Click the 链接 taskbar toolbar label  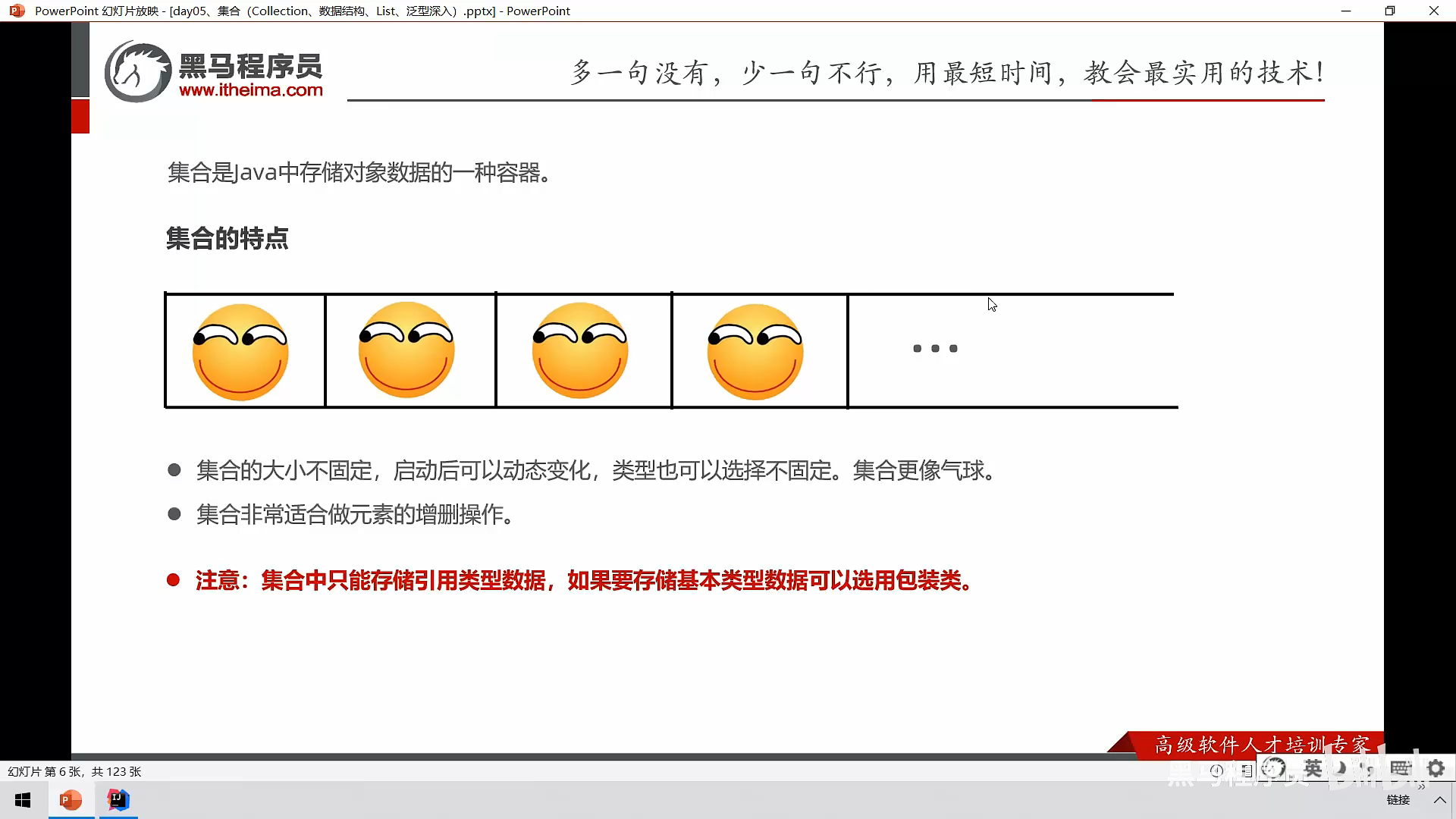[1398, 800]
